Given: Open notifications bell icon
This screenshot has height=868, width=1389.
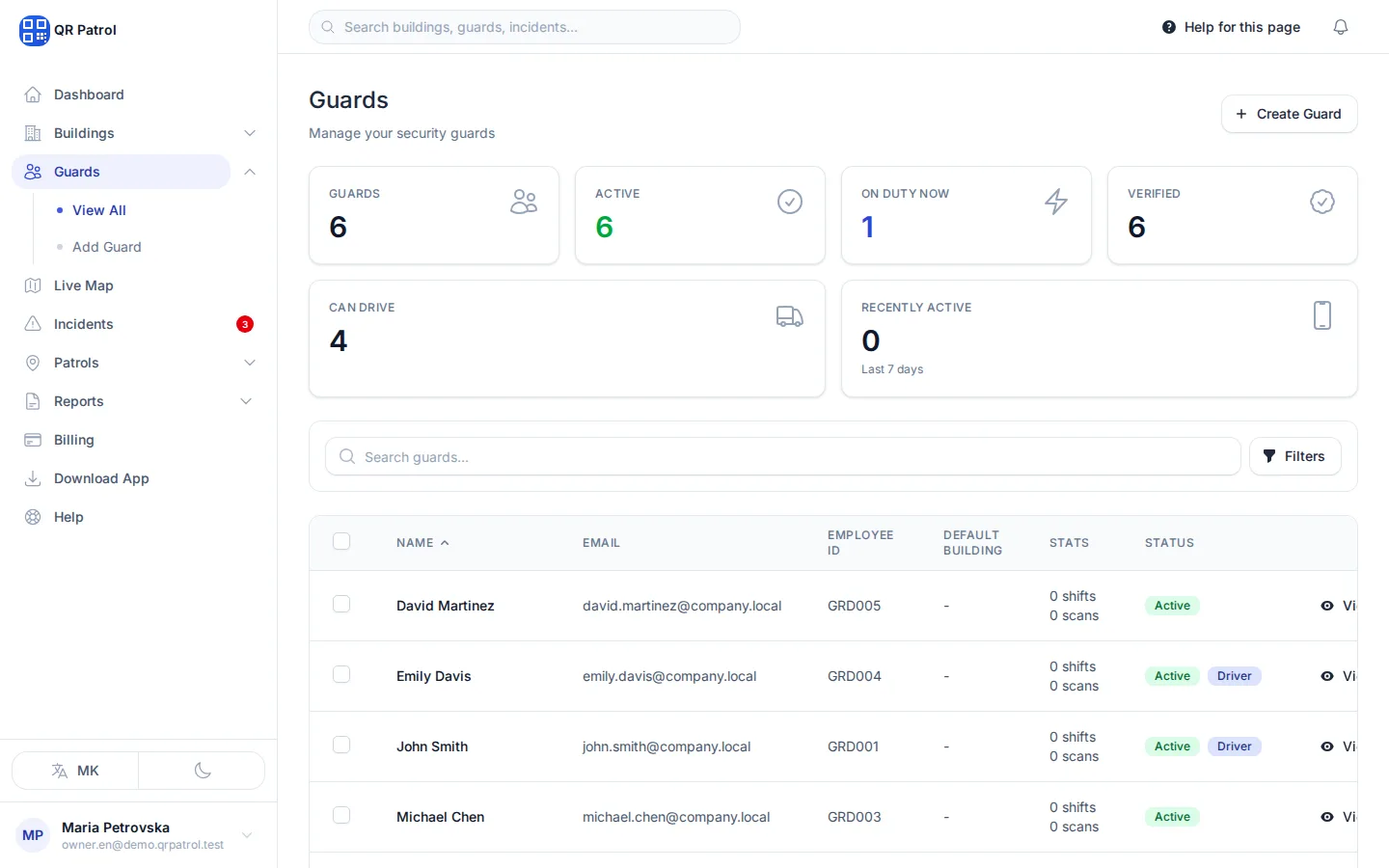Looking at the screenshot, I should tap(1341, 27).
